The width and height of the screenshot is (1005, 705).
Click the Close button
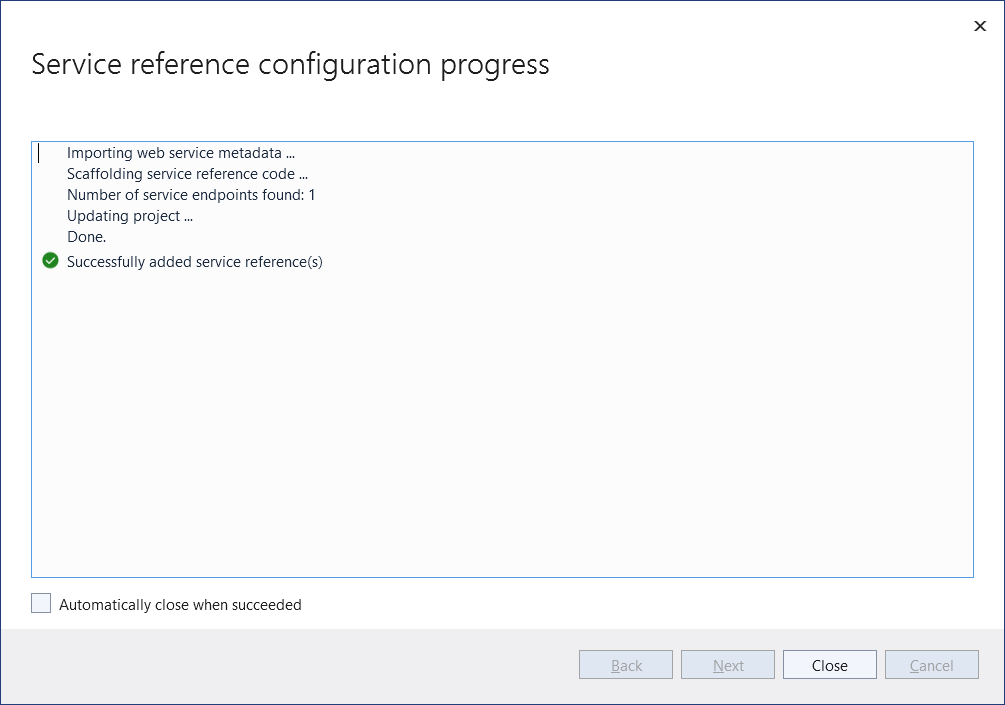click(829, 664)
